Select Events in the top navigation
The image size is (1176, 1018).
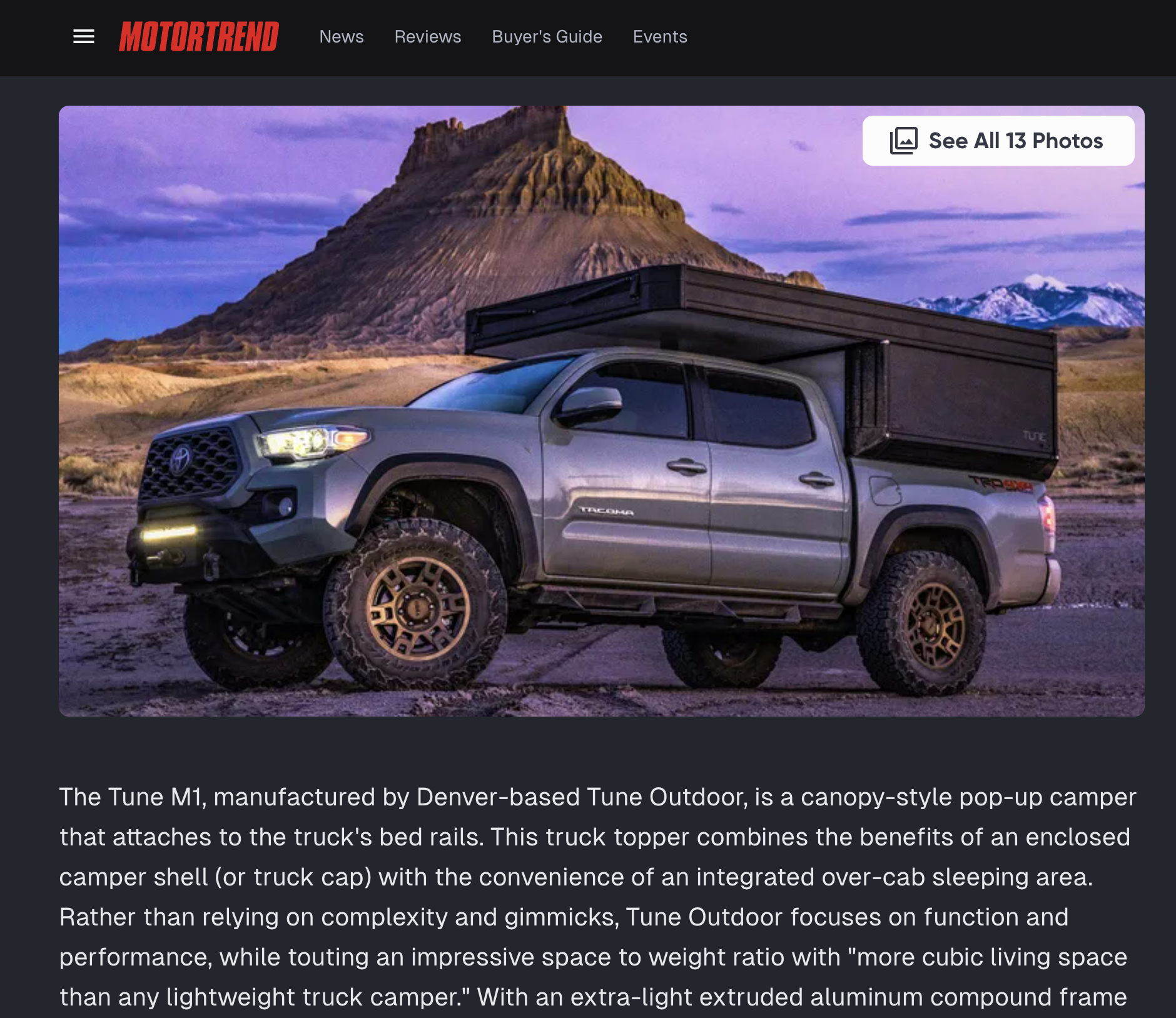(x=660, y=37)
